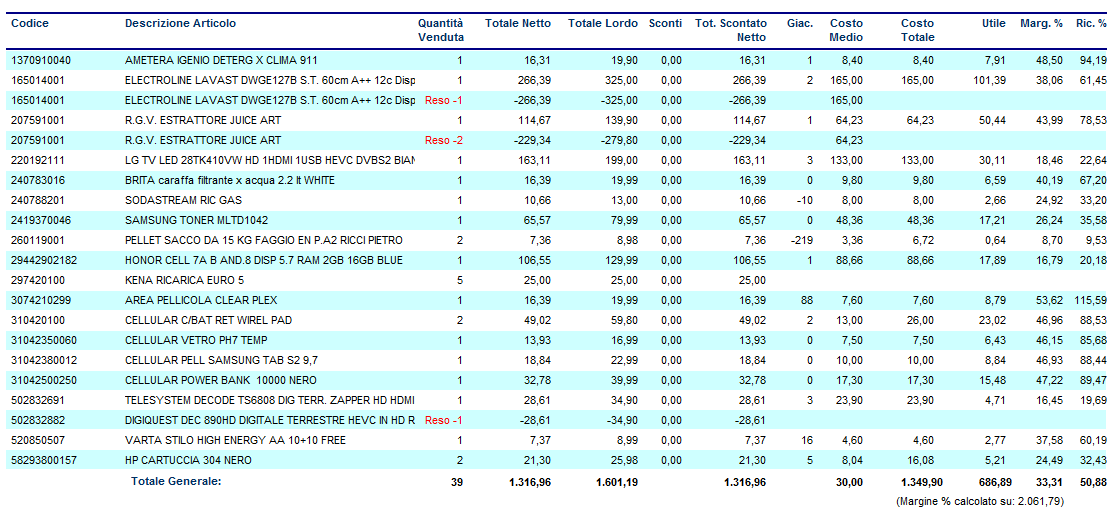Image resolution: width=1119 pixels, height=512 pixels.
Task: Select total Totale Lordo 1.601,19
Action: point(617,483)
